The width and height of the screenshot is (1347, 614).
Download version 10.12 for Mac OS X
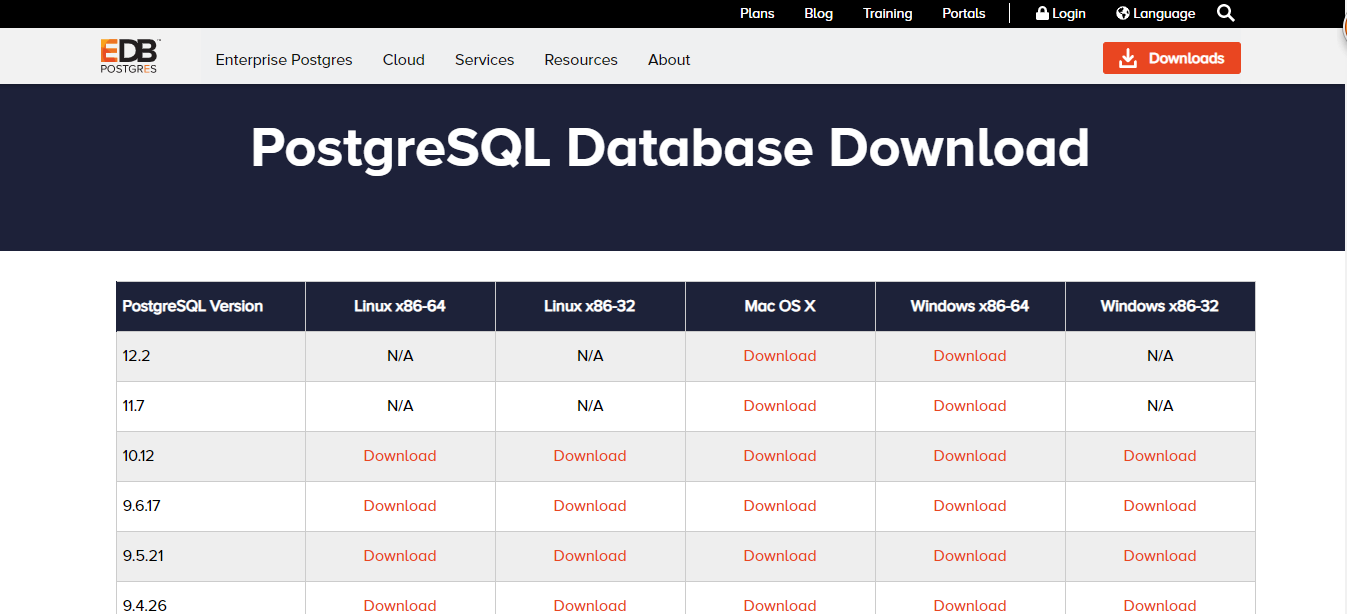point(780,456)
